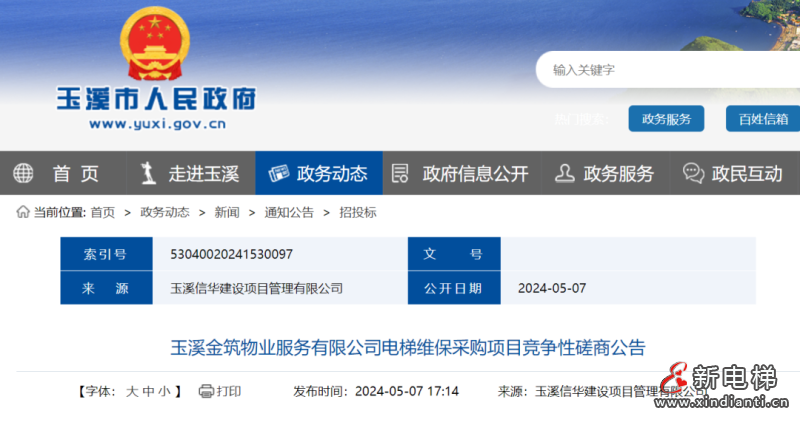This screenshot has width=800, height=422.
Task: Click 招投标 in the breadcrumb
Action: [x=358, y=212]
